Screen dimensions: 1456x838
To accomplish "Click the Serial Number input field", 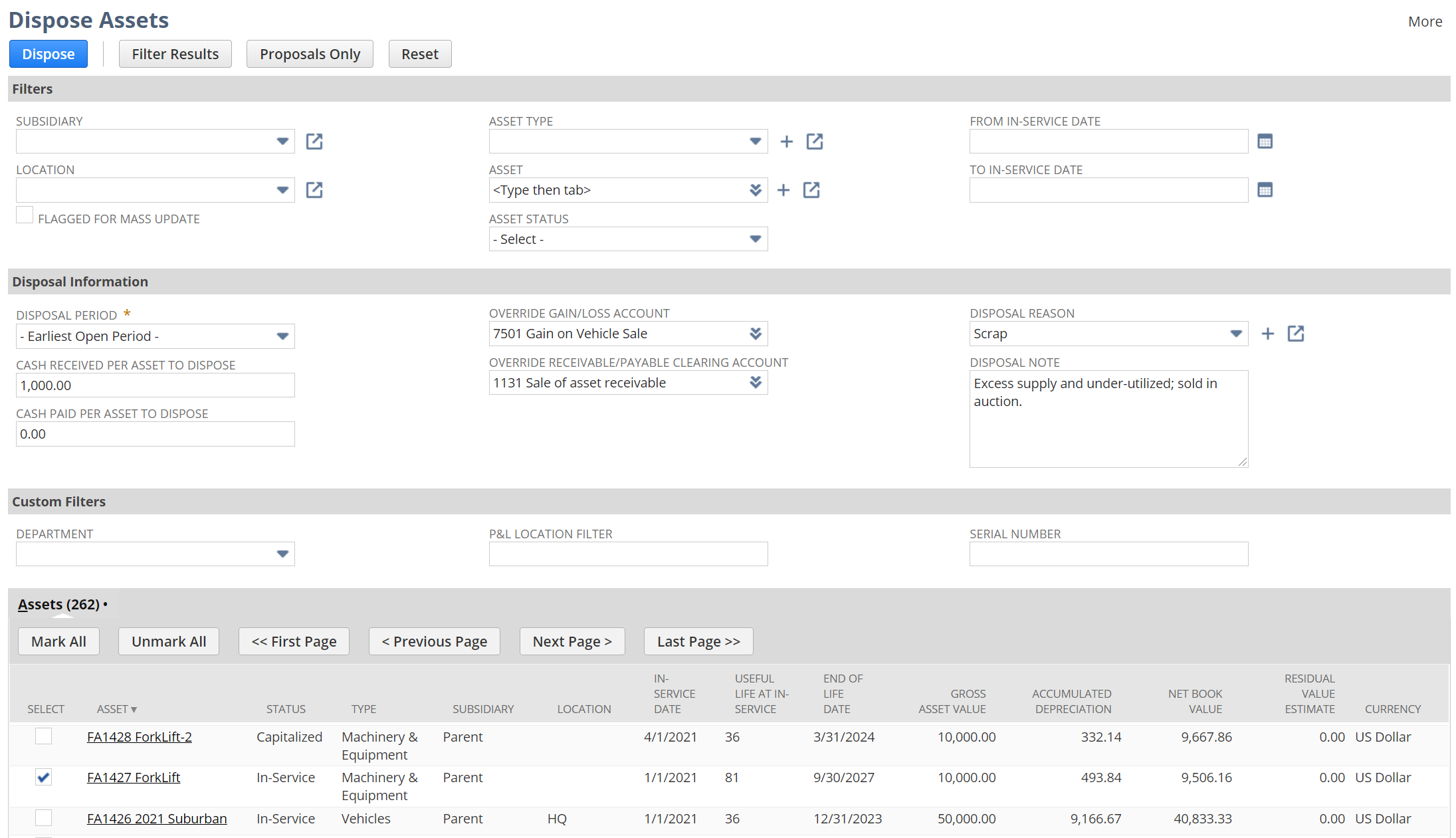I will [1108, 554].
